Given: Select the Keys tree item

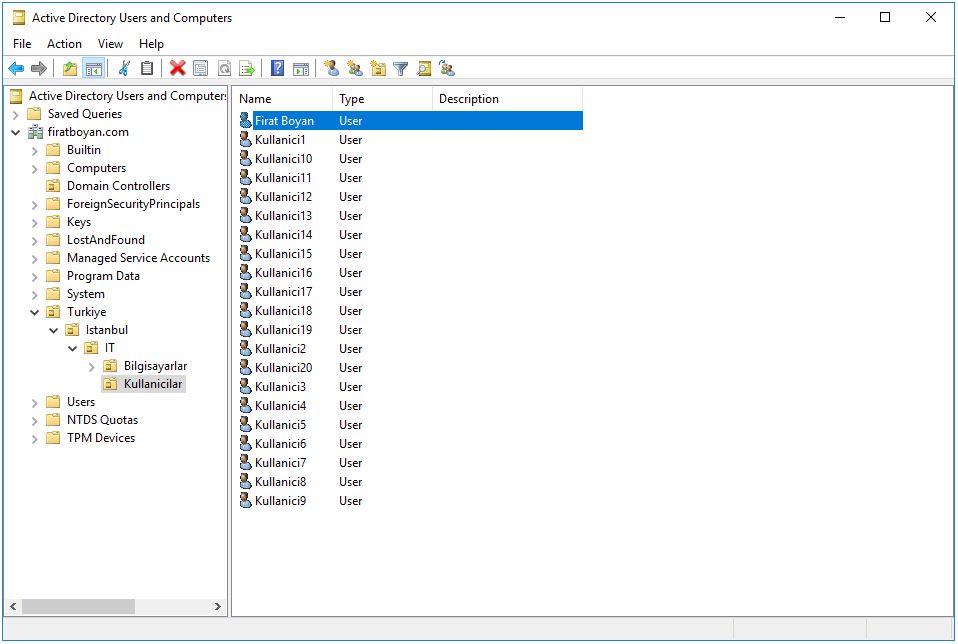Looking at the screenshot, I should 79,222.
